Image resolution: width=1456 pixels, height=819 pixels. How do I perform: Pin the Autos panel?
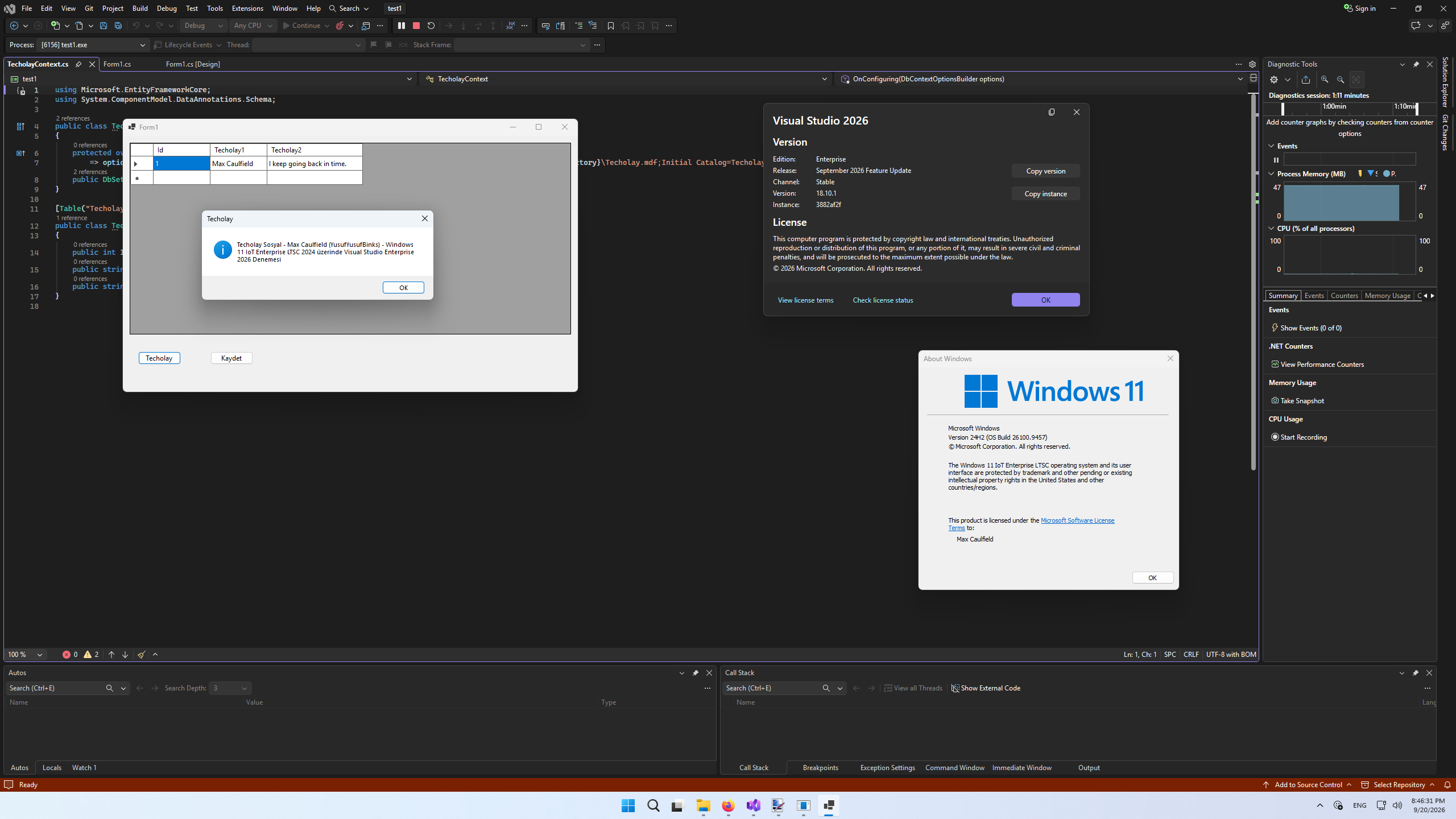[x=696, y=673]
